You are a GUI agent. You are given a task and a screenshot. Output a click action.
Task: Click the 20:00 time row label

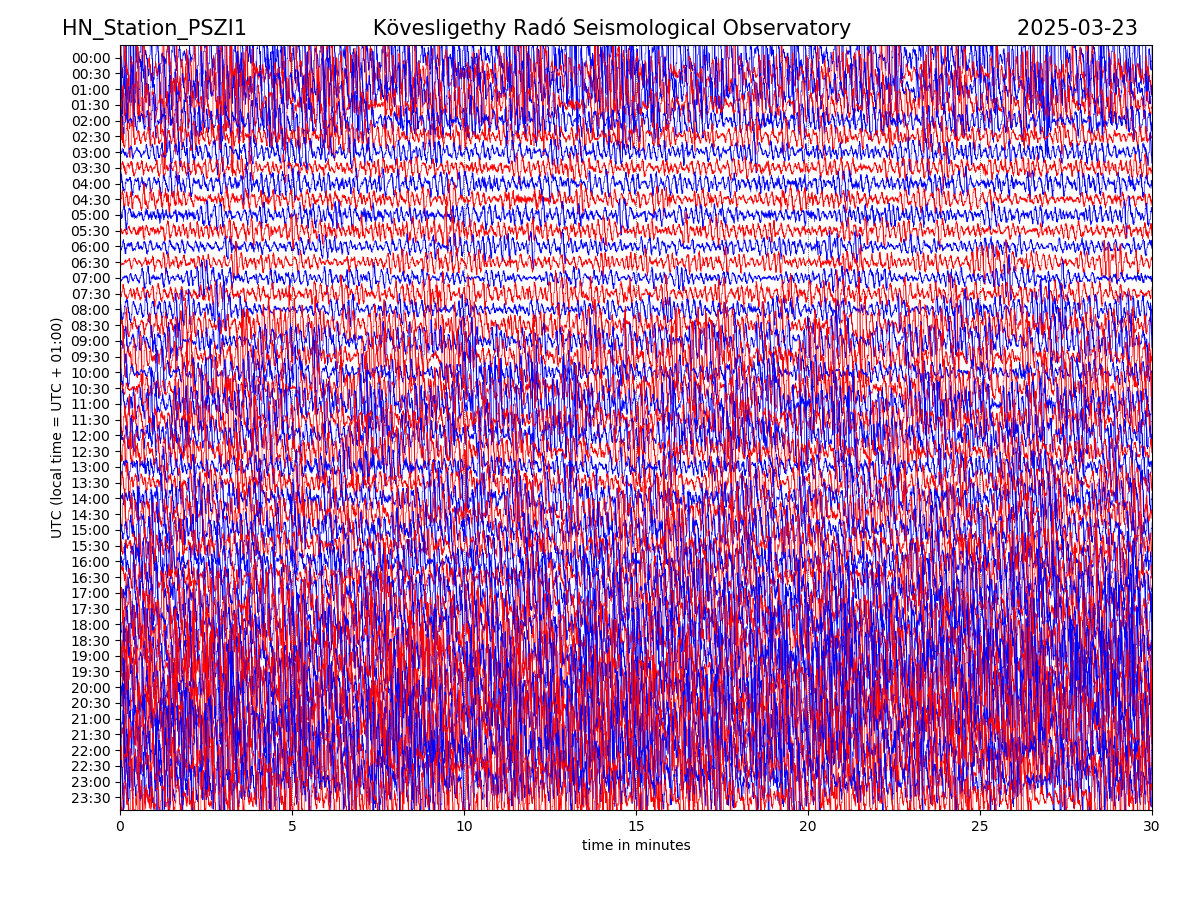[90, 688]
